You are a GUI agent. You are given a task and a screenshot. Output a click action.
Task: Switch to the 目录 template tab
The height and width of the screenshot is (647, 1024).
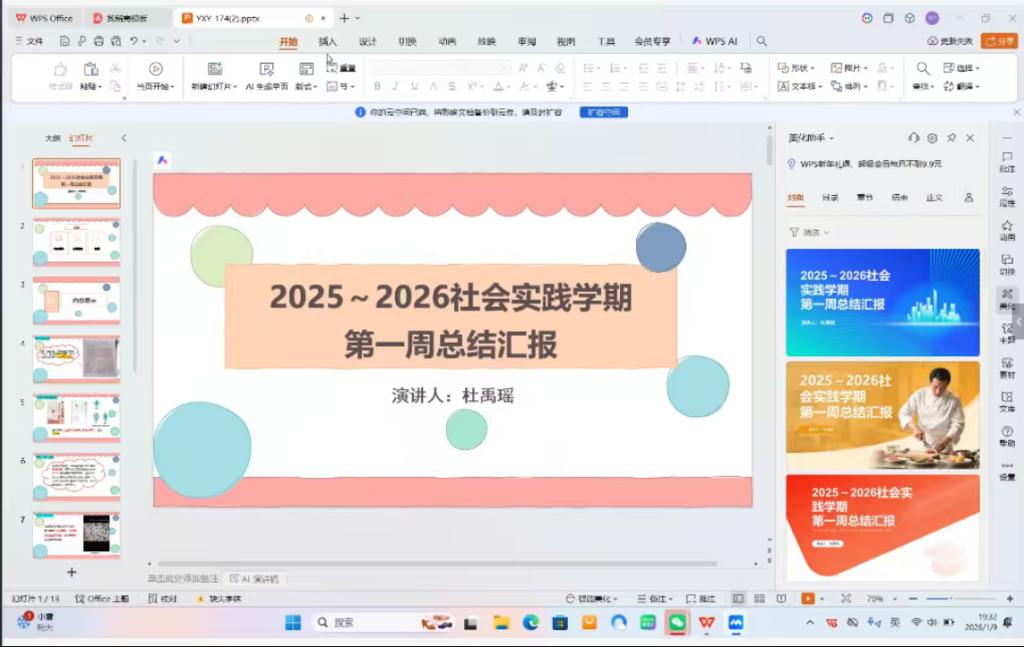pyautogui.click(x=830, y=197)
